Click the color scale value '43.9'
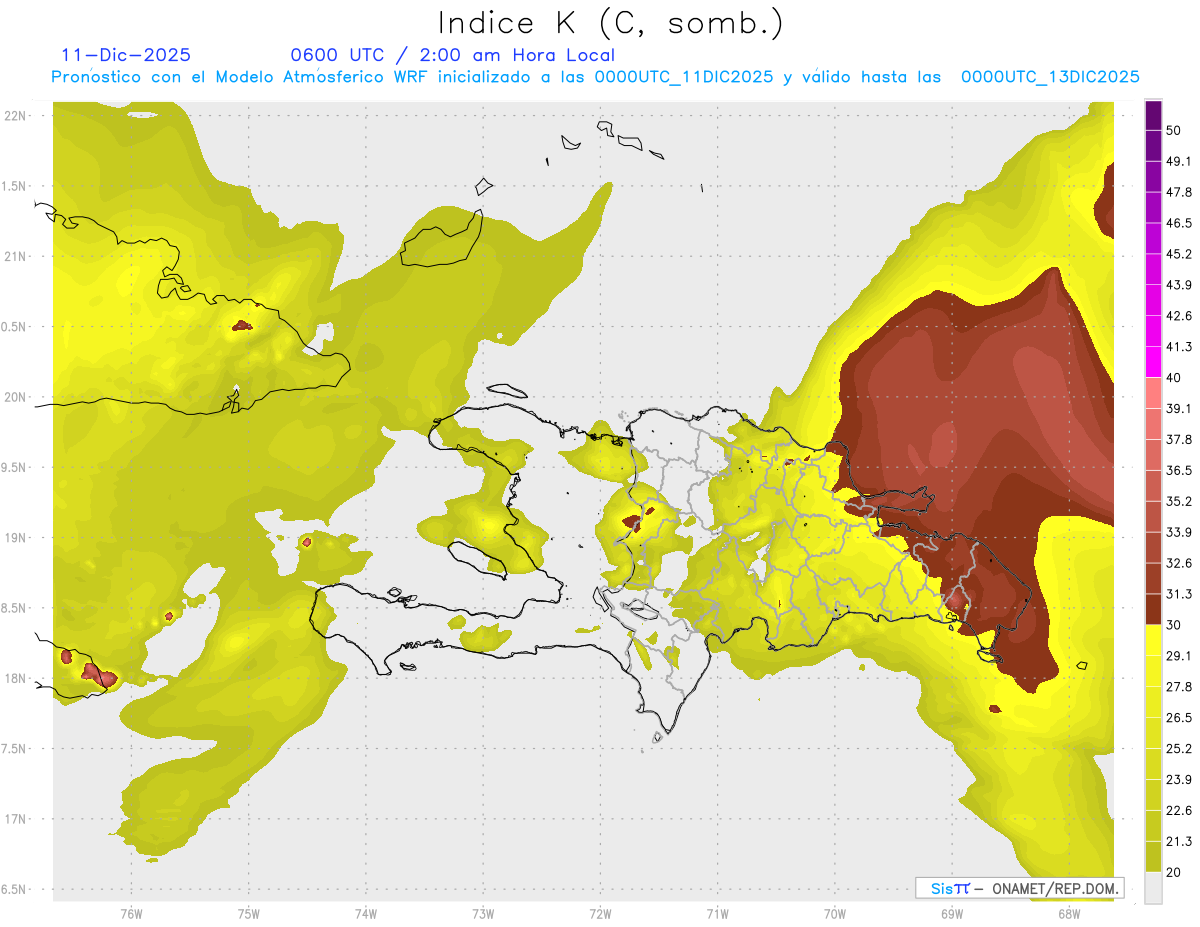The height and width of the screenshot is (927, 1200). pyautogui.click(x=1179, y=285)
